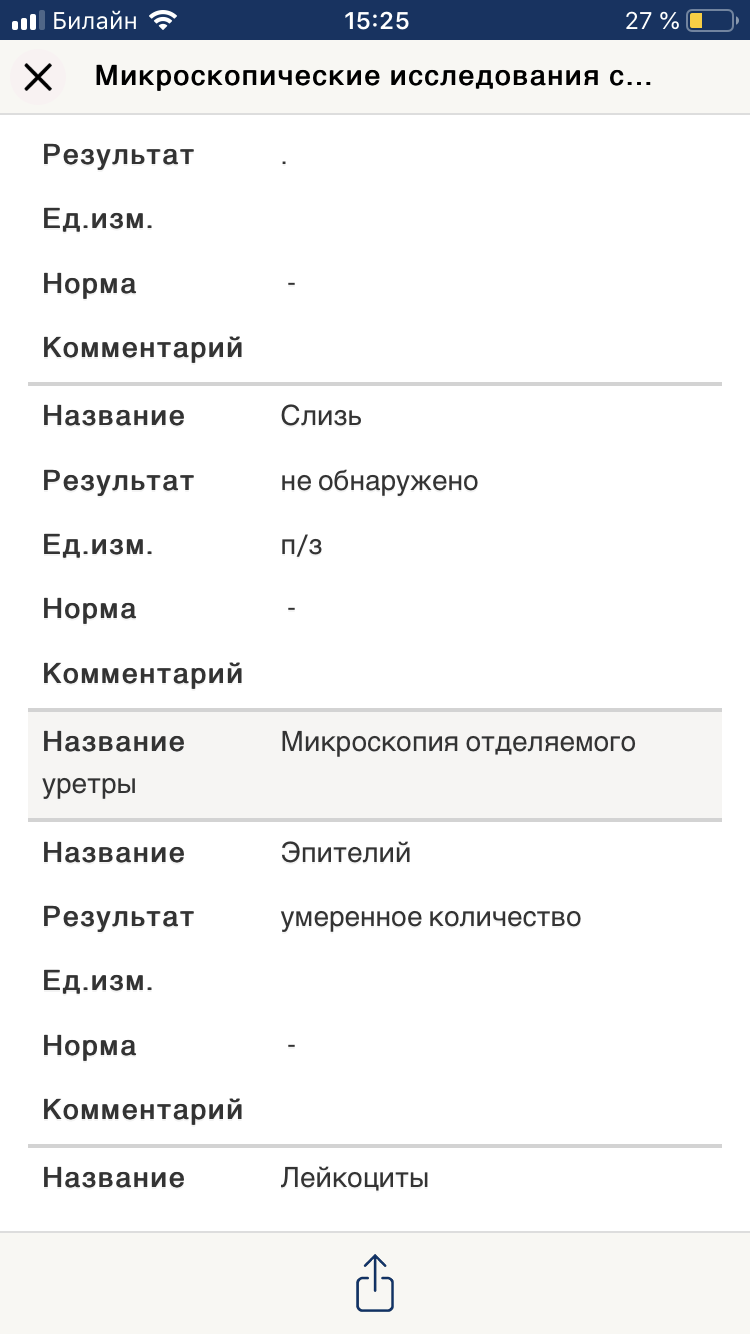Tap the Название label beside Слизь
750x1334 pixels.
click(x=113, y=416)
